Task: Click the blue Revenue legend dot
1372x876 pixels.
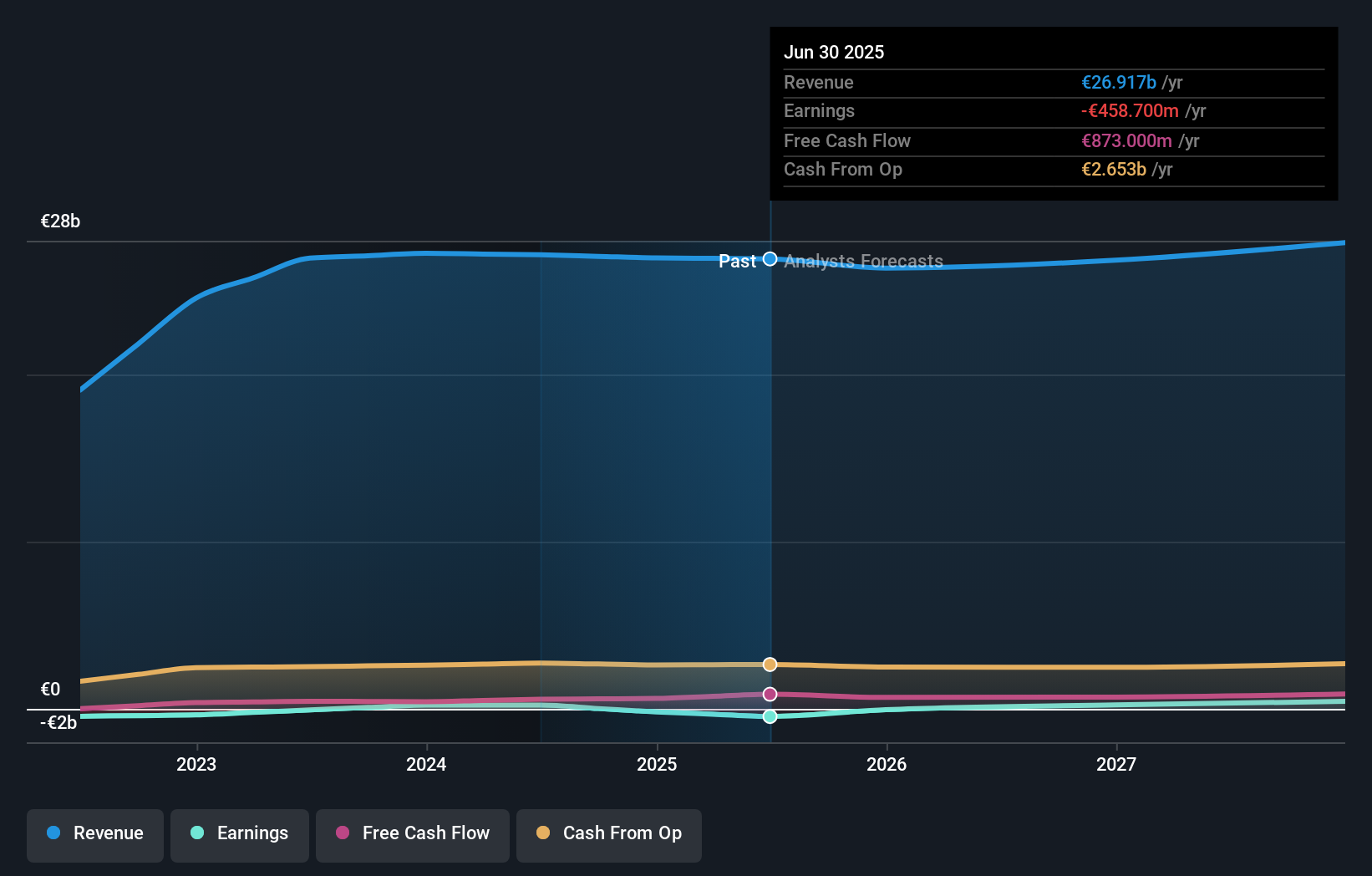Action: point(53,833)
